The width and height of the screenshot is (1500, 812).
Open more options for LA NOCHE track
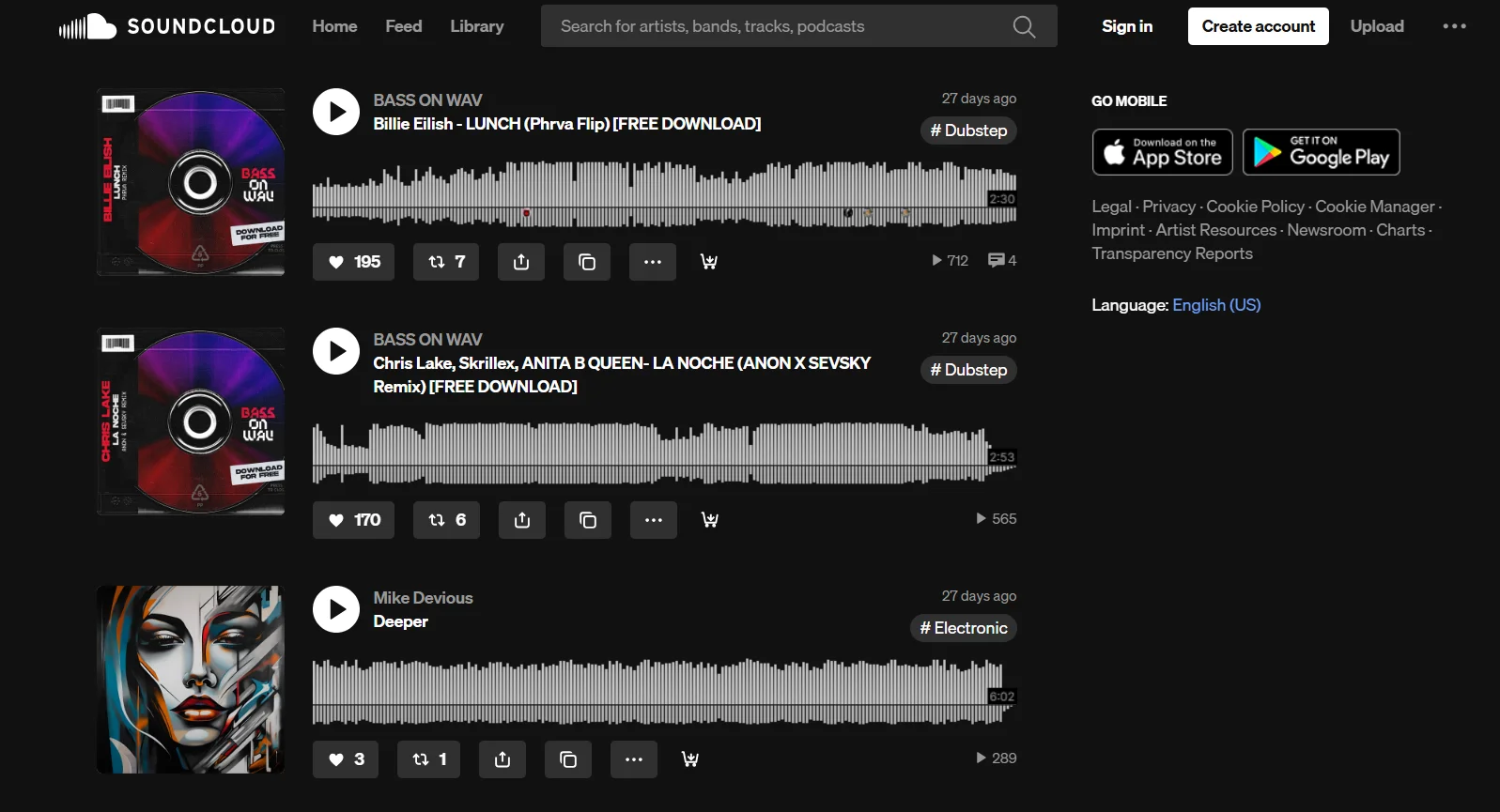(654, 520)
